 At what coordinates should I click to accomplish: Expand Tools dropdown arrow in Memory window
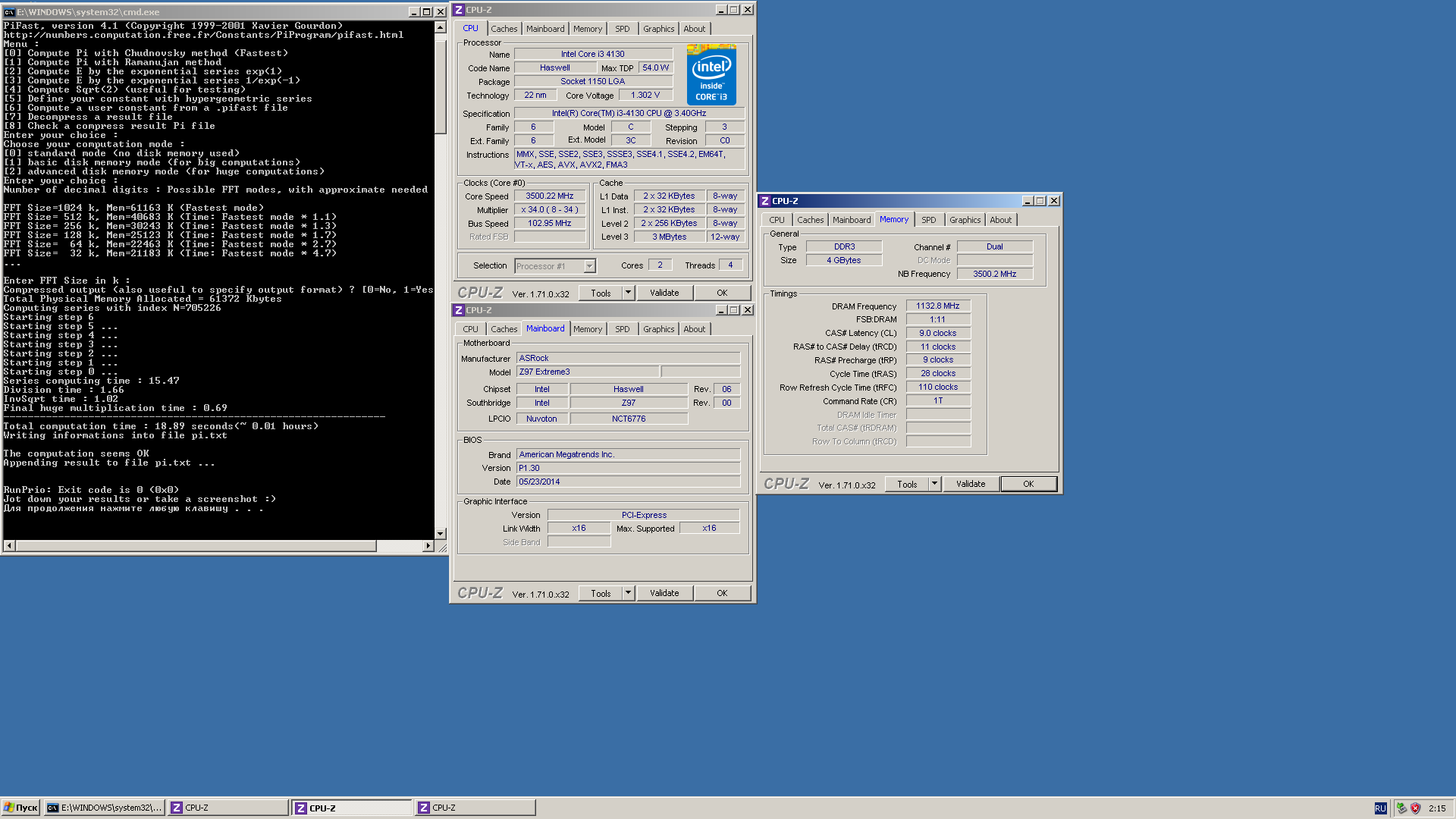coord(934,484)
